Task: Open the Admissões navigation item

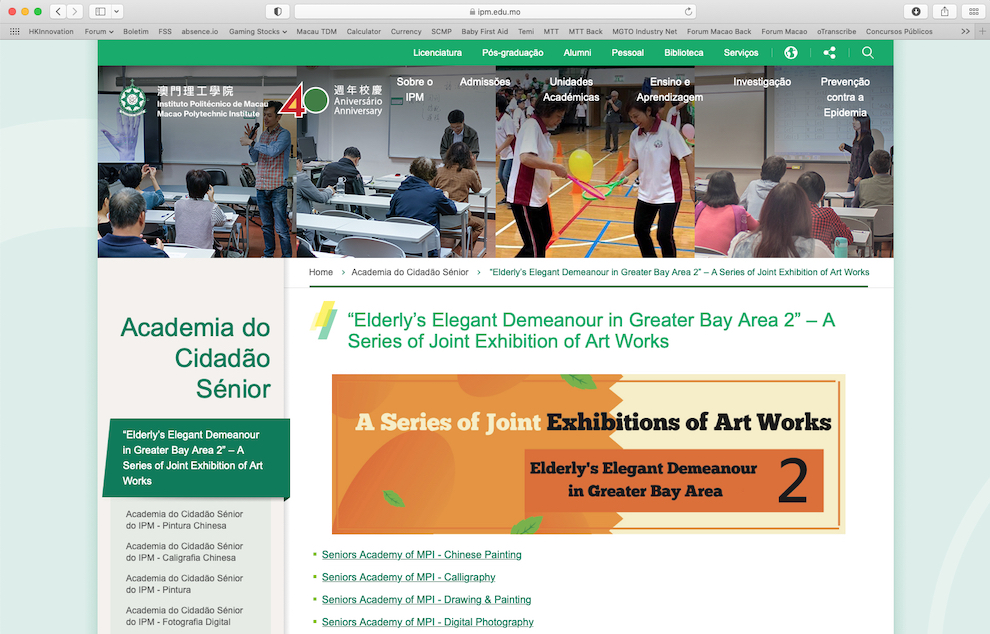Action: 485,82
